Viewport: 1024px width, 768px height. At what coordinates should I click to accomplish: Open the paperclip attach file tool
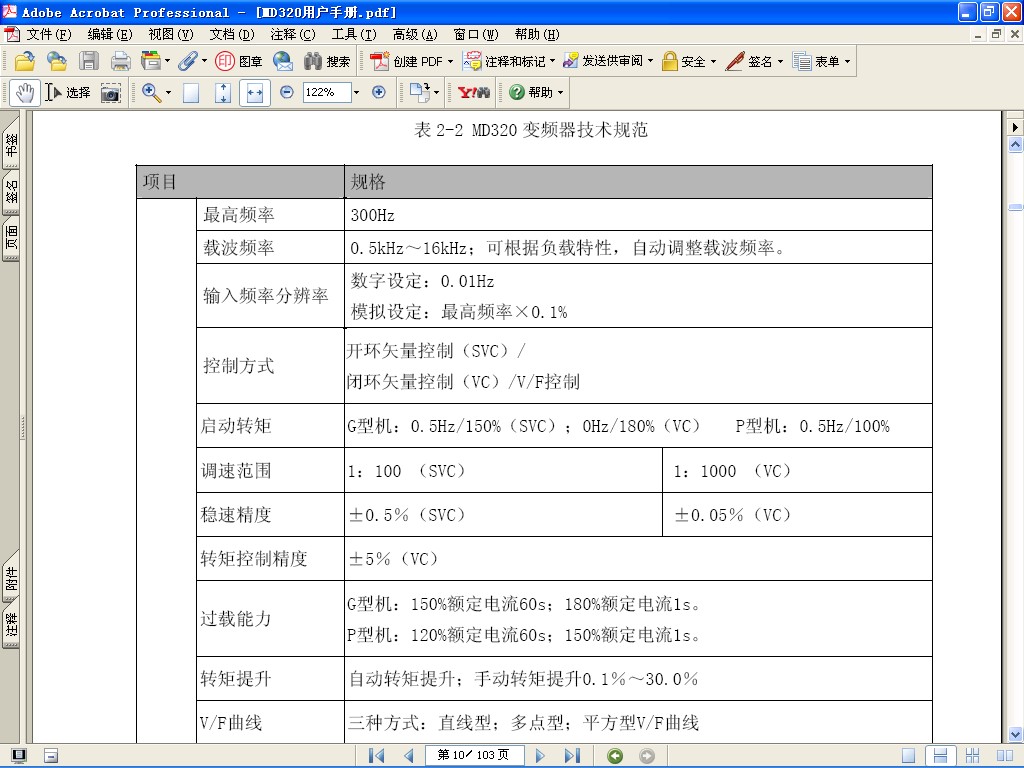pos(187,61)
